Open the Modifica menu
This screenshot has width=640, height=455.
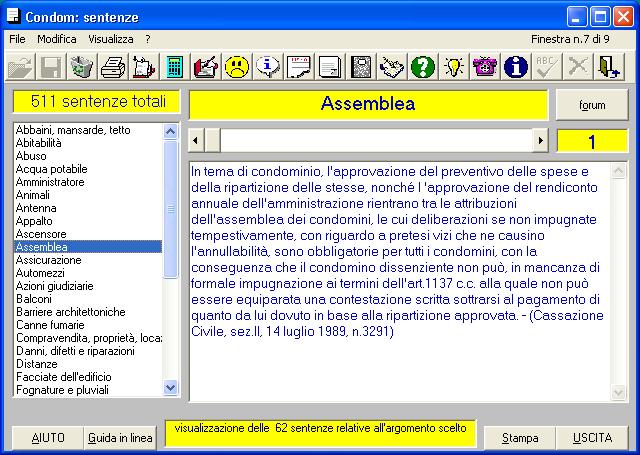pos(57,39)
